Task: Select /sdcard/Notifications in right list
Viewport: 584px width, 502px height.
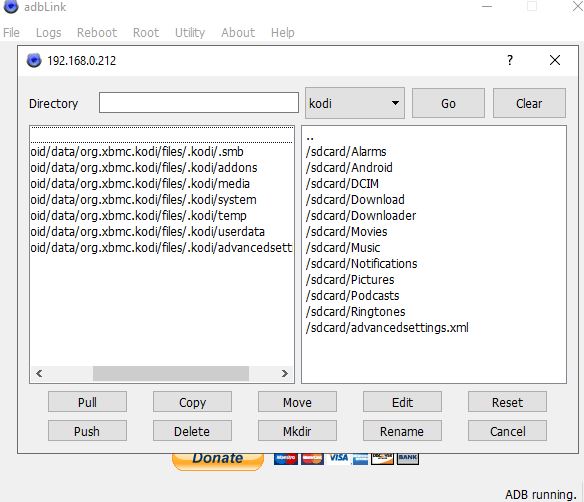Action: (434, 264)
